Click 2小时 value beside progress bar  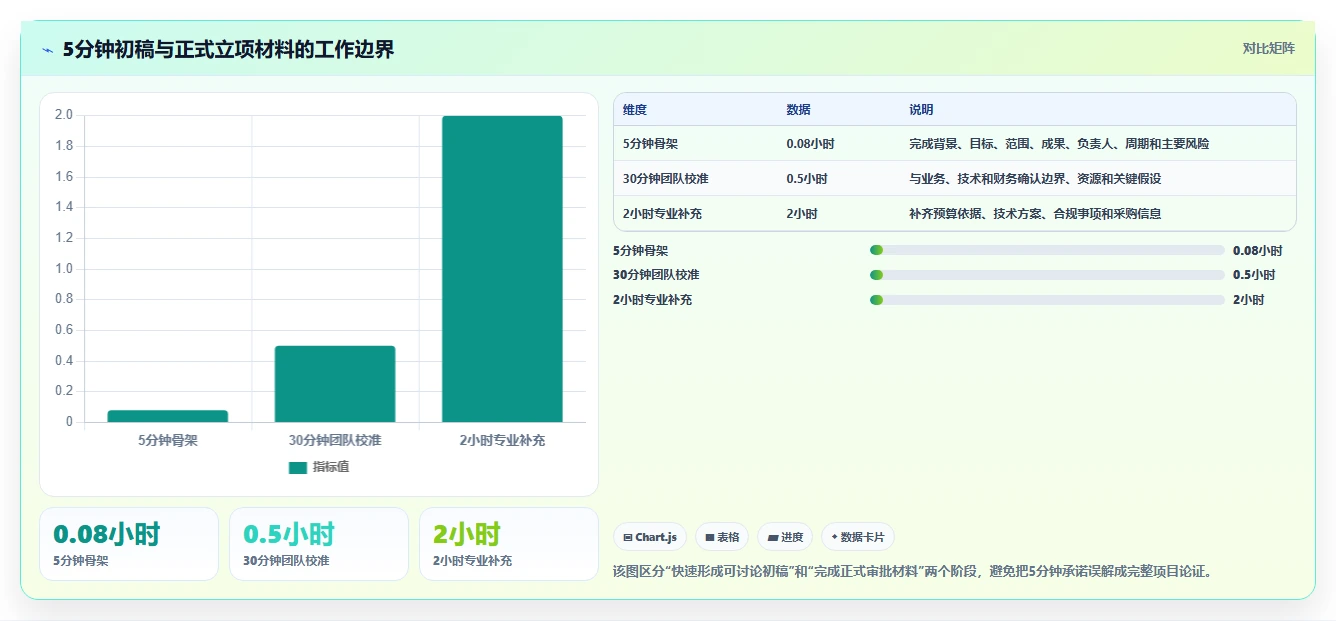click(x=1248, y=300)
